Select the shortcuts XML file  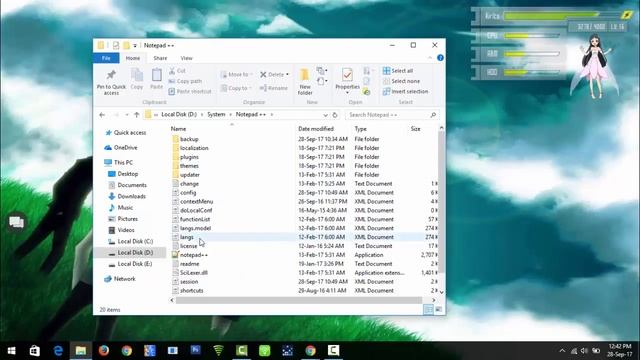[187, 291]
